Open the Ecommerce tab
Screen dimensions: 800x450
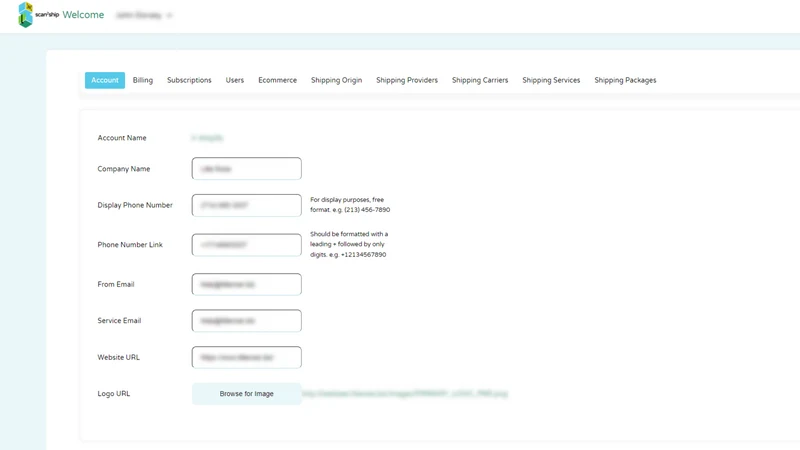278,80
